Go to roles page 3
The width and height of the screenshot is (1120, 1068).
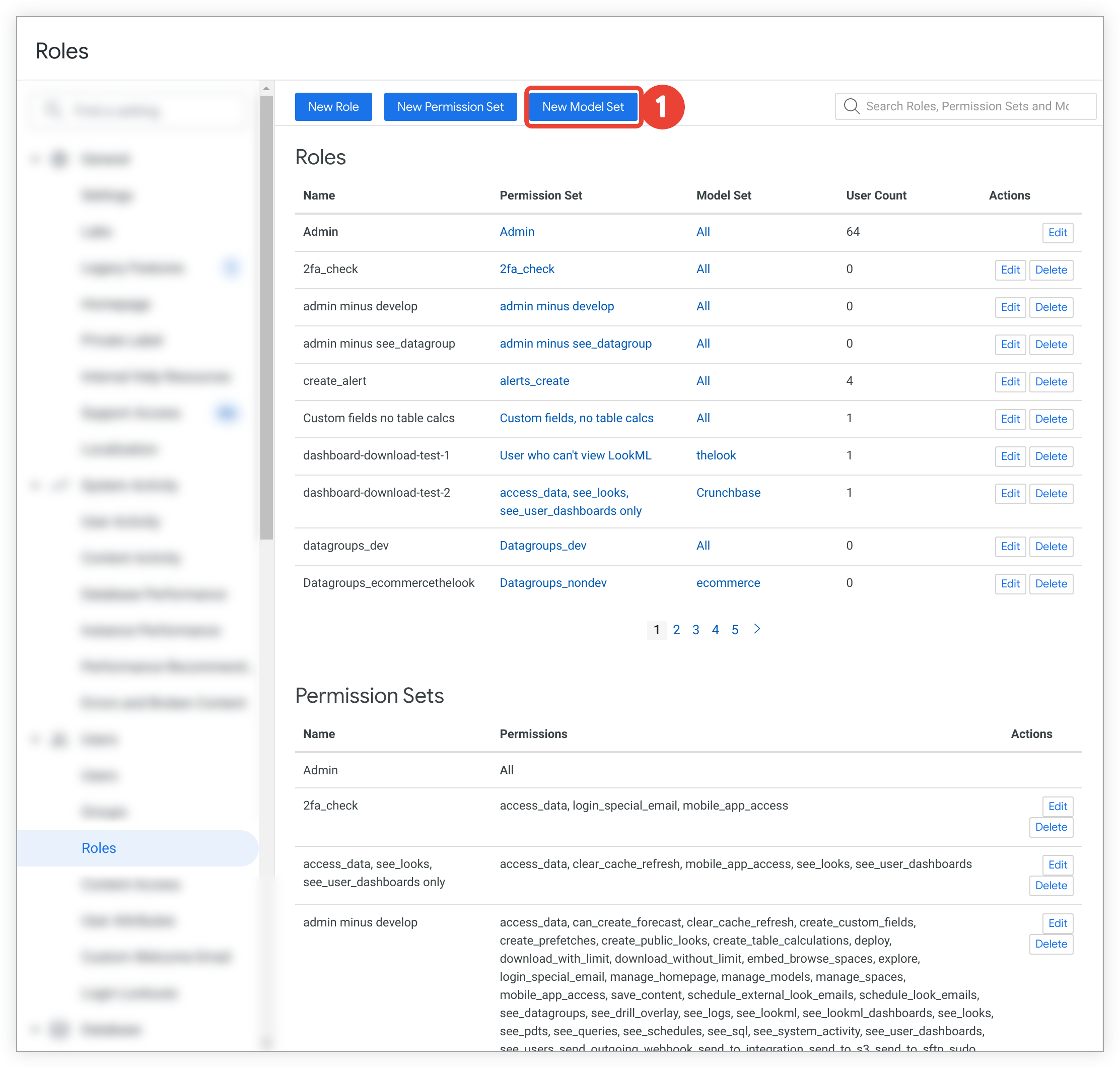695,630
